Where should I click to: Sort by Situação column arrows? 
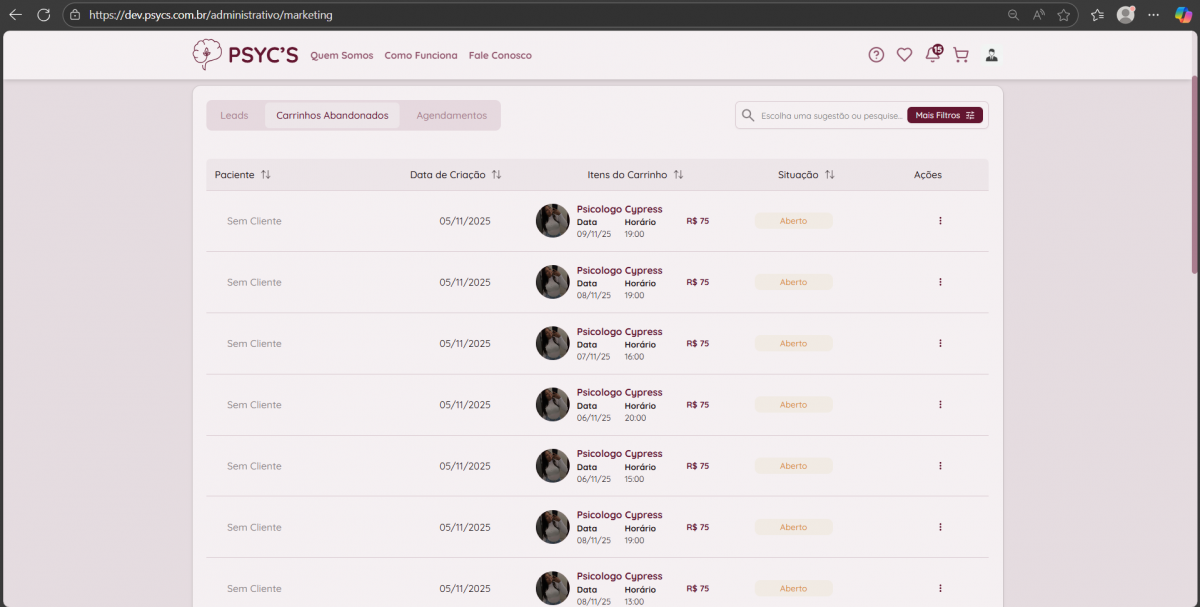pyautogui.click(x=829, y=175)
